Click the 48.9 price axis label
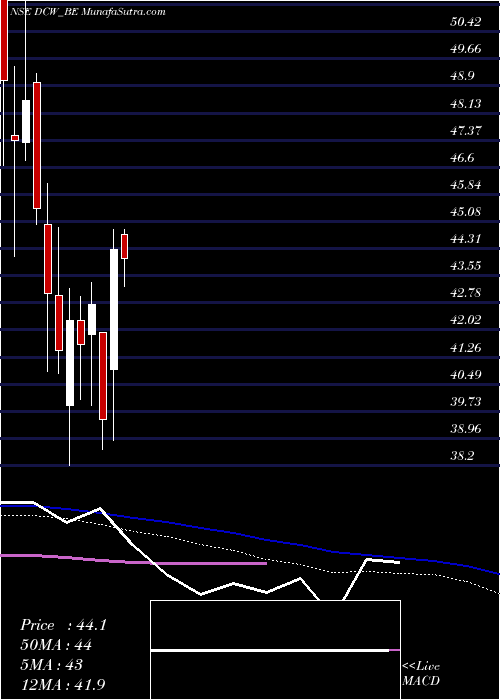The image size is (500, 700). [x=462, y=76]
